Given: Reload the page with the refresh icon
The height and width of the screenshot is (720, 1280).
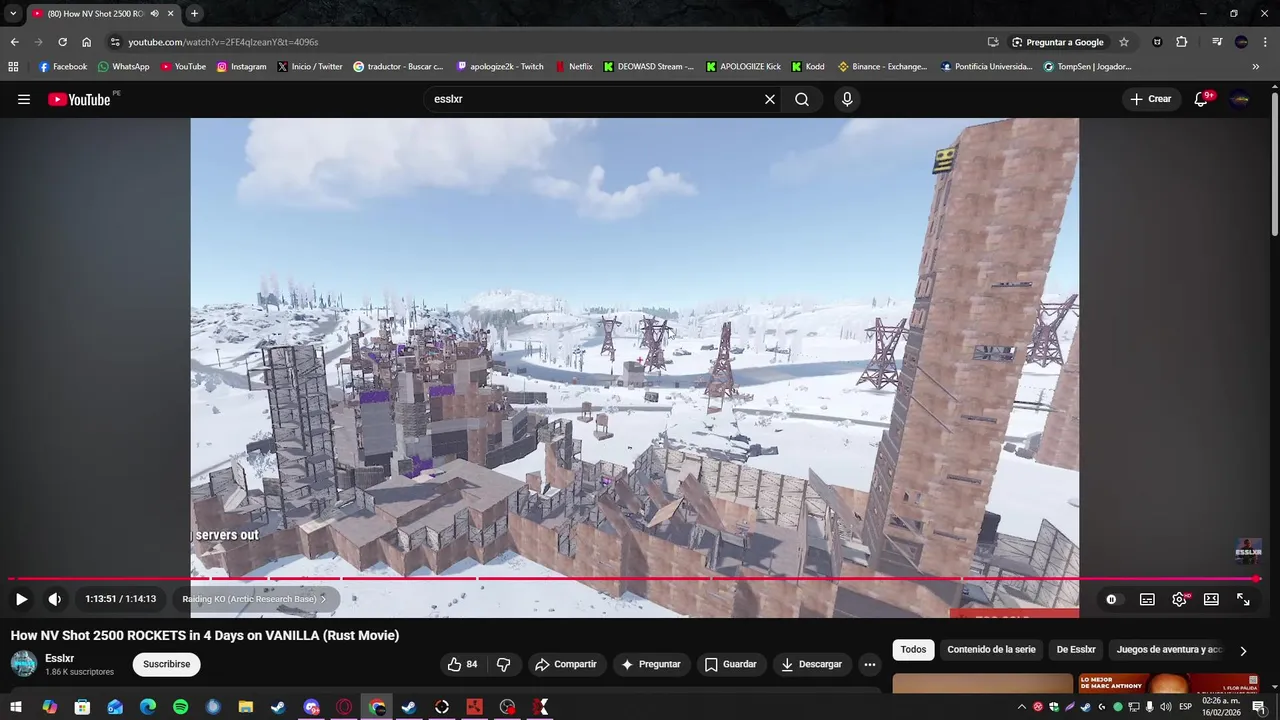Looking at the screenshot, I should pos(62,42).
